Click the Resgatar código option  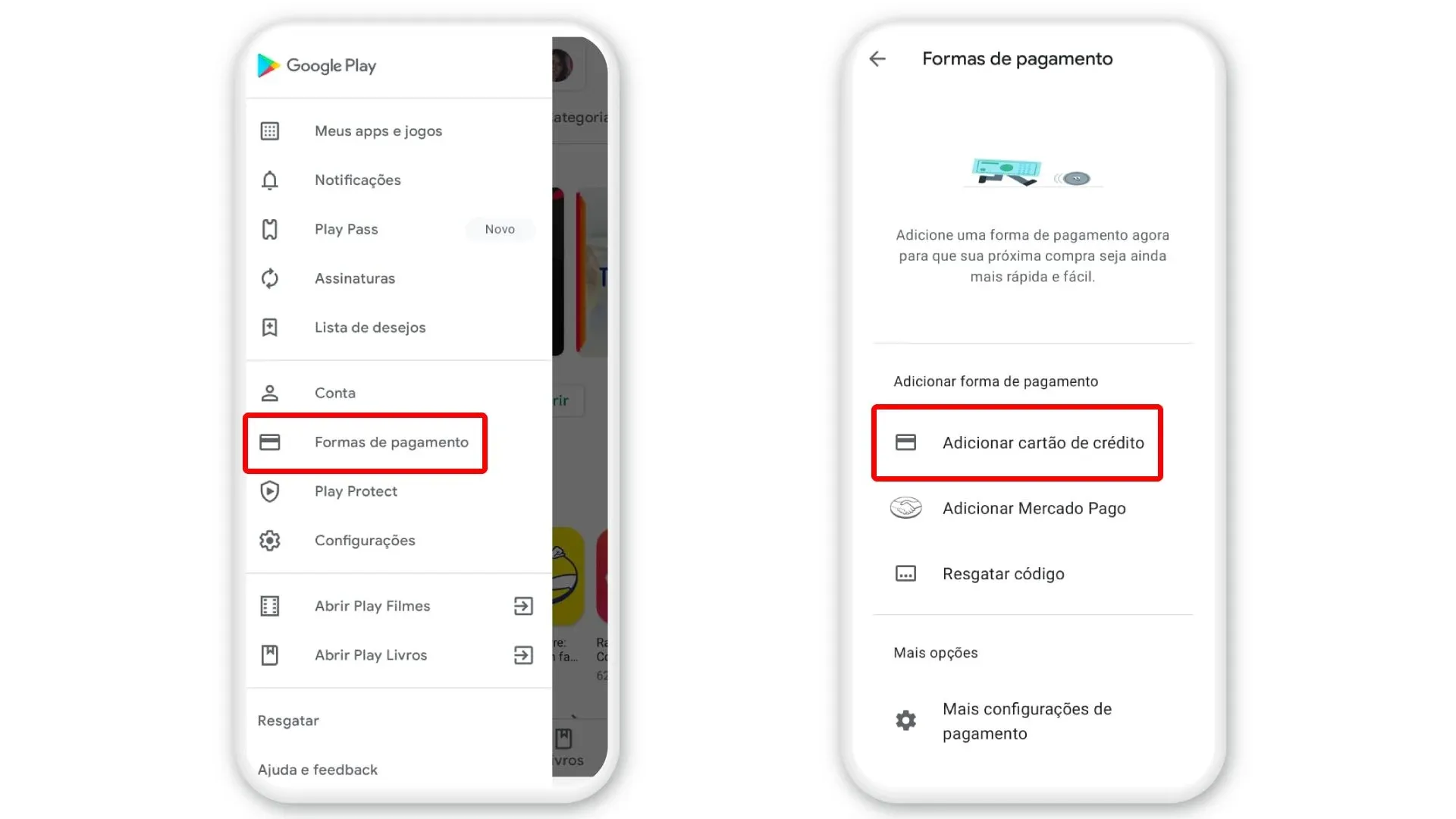click(x=1003, y=574)
